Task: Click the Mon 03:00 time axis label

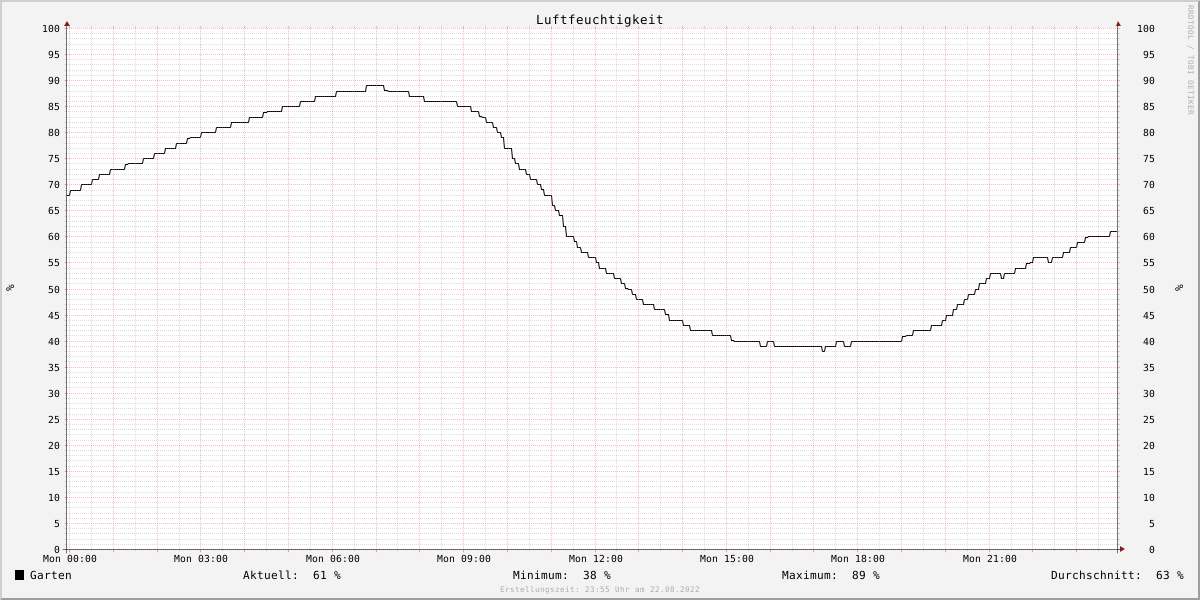Action: tap(201, 559)
